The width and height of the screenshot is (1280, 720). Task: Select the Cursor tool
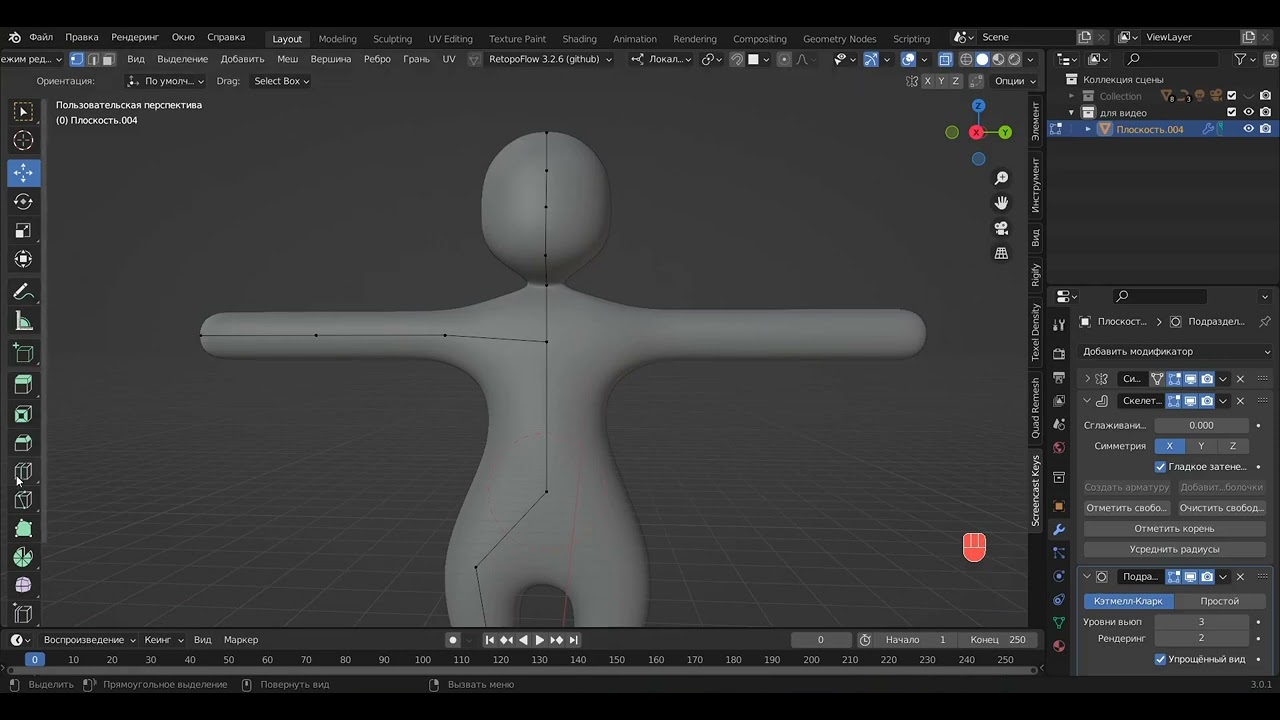point(23,141)
